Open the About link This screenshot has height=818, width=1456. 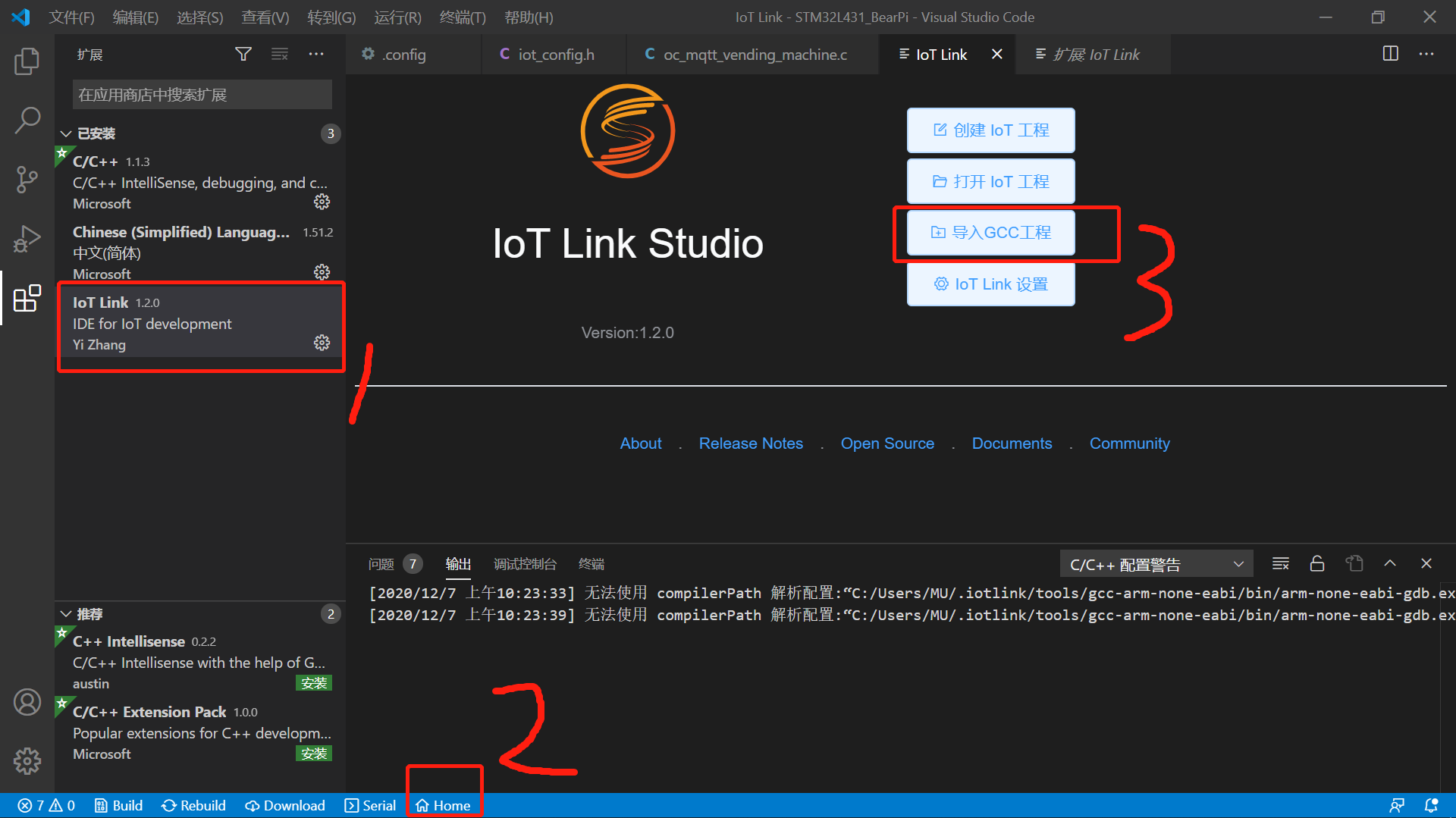pos(641,443)
